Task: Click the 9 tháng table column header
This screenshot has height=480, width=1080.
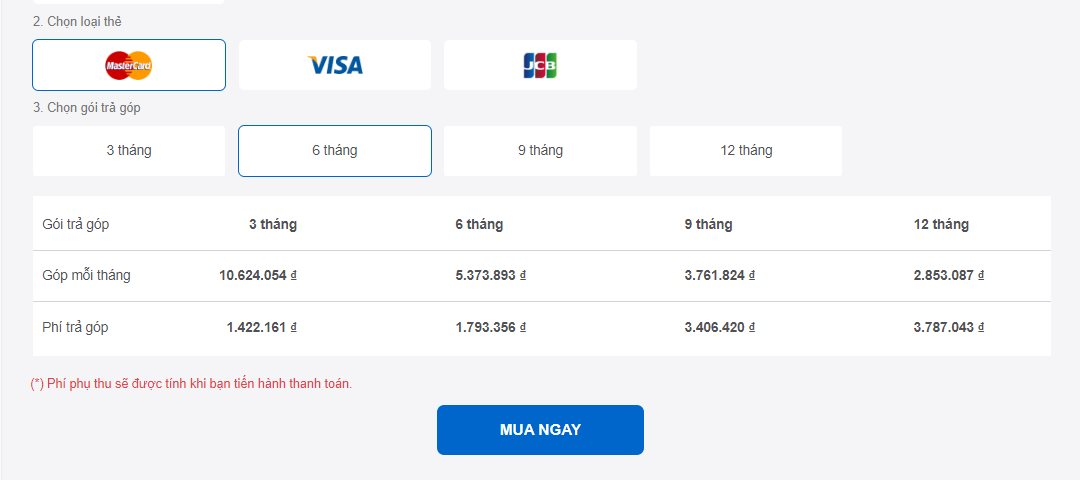Action: (x=708, y=225)
